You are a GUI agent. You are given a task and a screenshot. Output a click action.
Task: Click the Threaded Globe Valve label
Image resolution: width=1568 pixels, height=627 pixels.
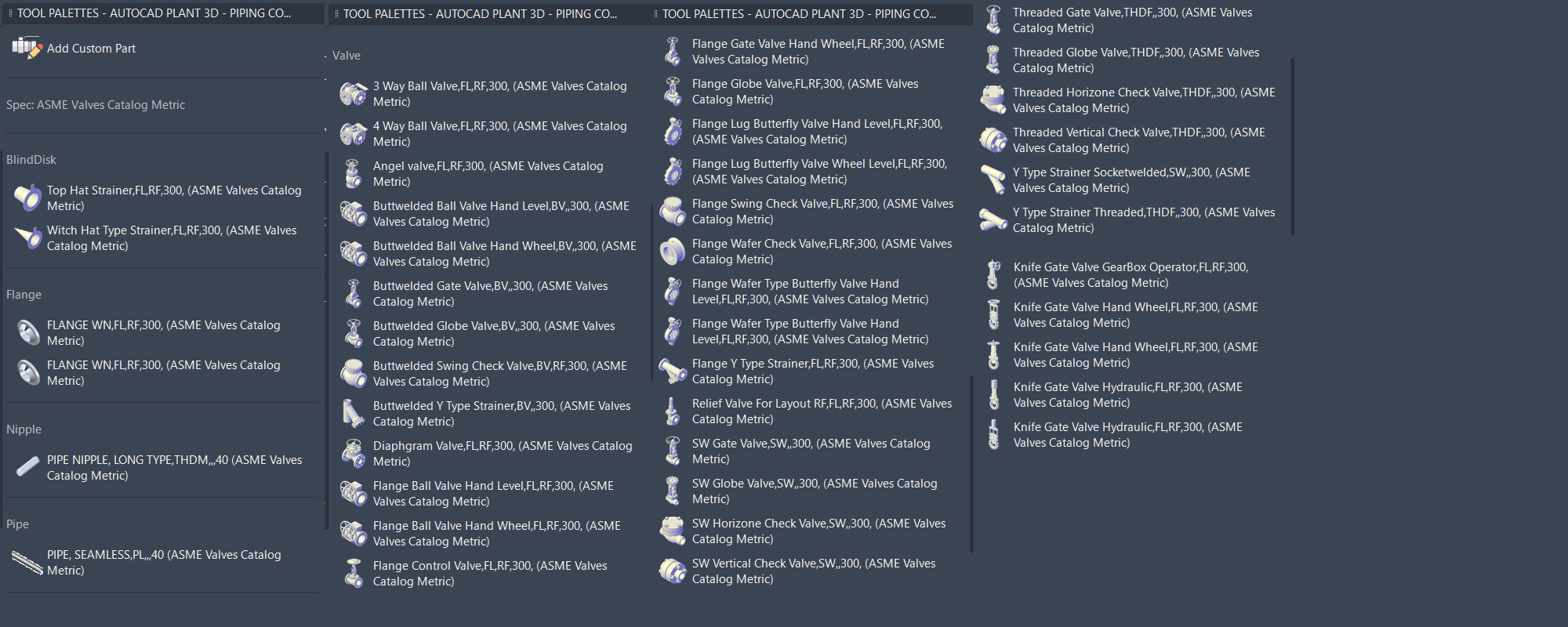[1136, 60]
